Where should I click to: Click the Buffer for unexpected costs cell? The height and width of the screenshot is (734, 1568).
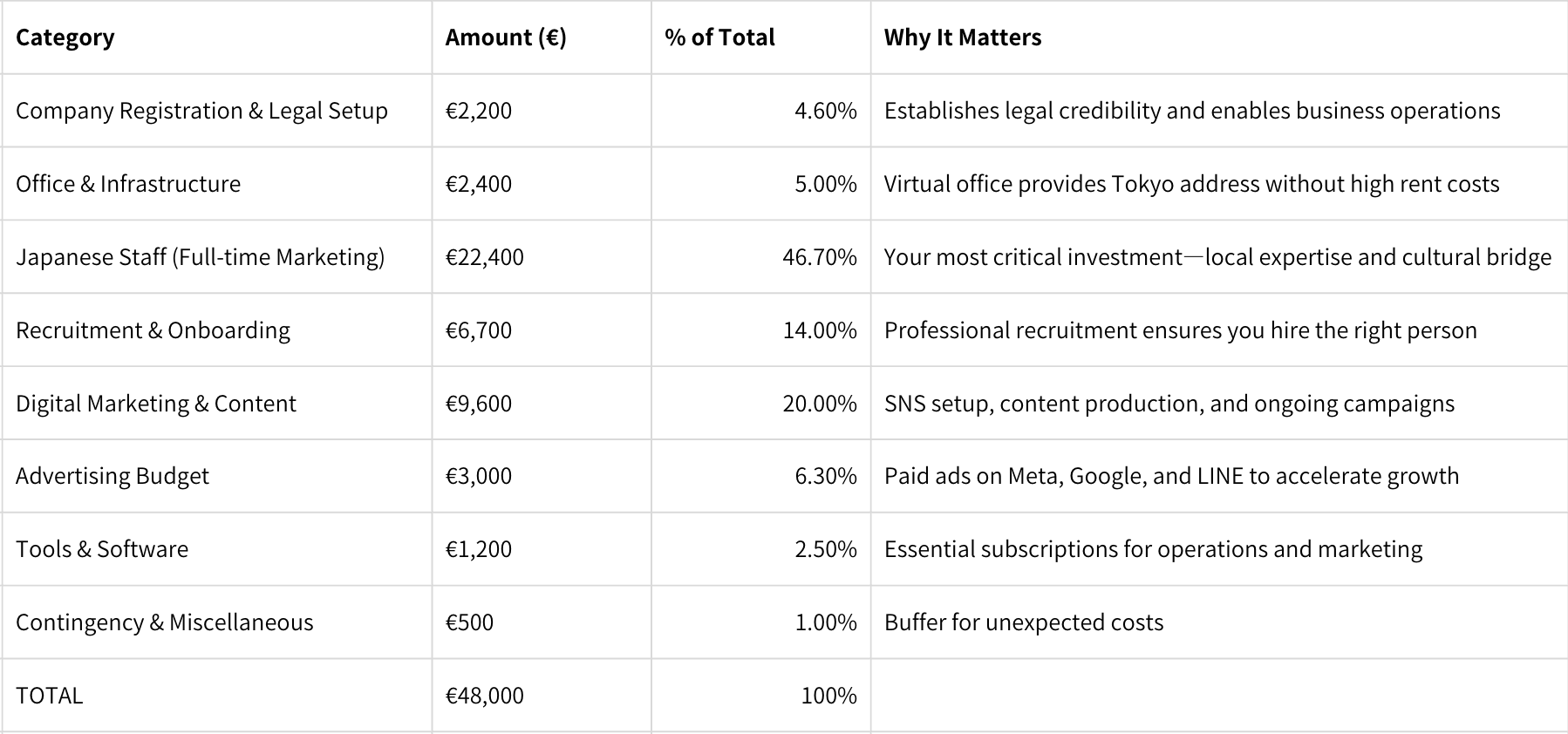pyautogui.click(x=1219, y=622)
